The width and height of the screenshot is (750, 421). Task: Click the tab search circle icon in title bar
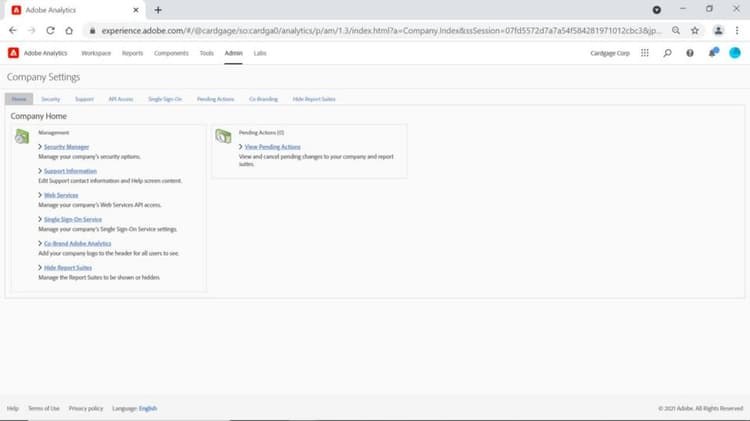657,10
